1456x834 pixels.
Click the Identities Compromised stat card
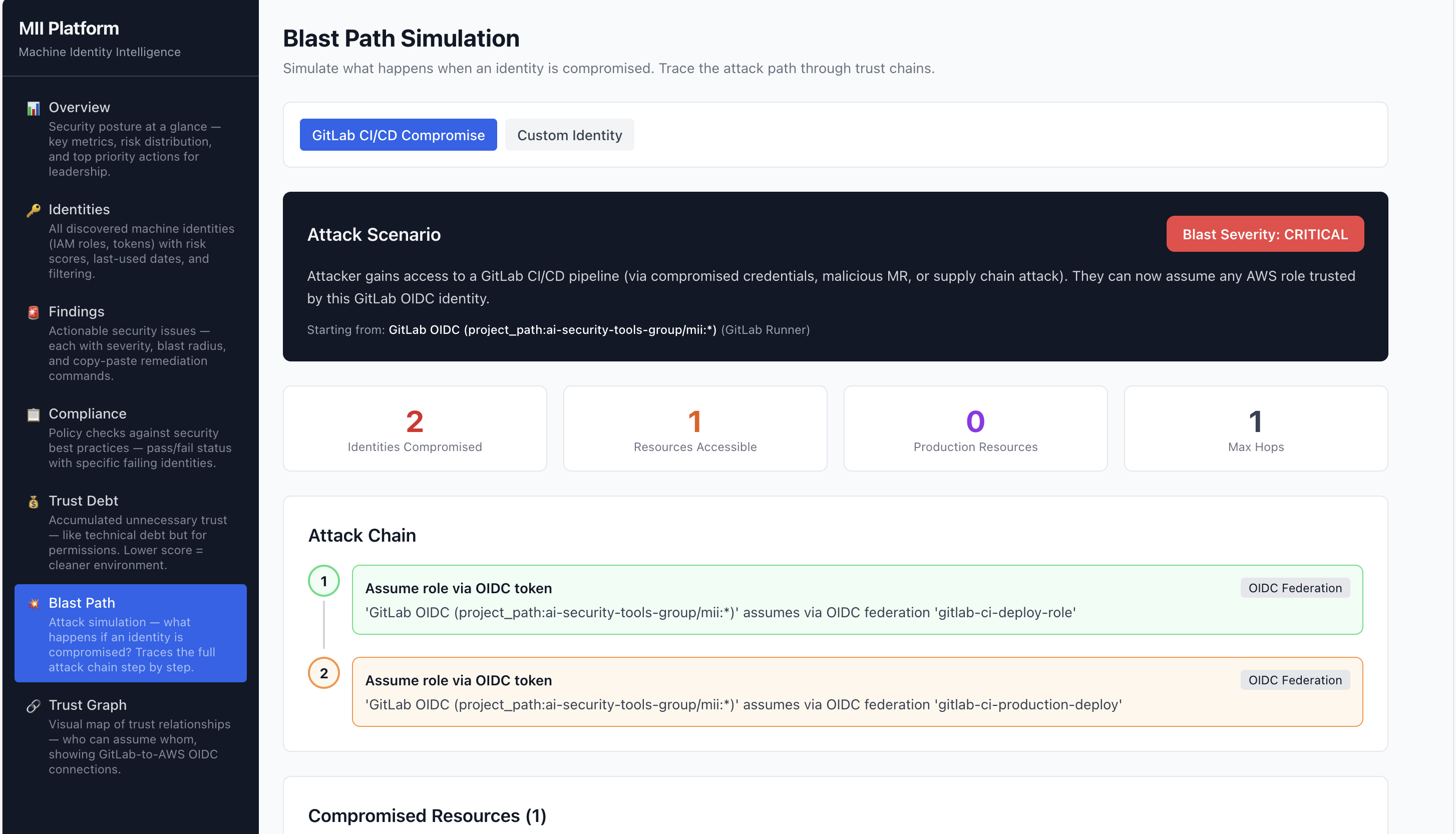pos(415,429)
